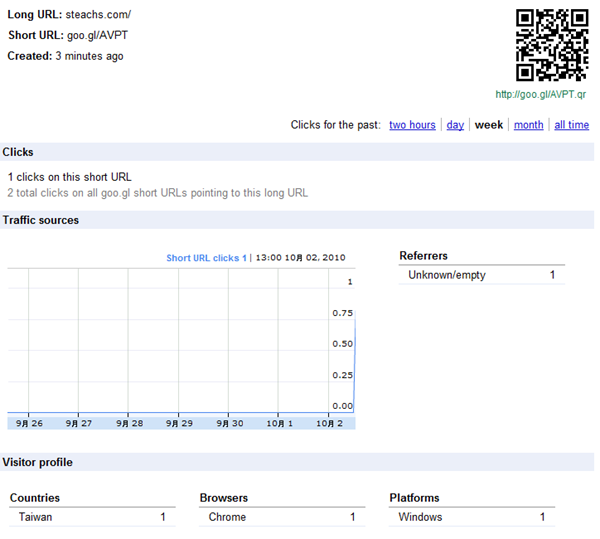This screenshot has height=539, width=600.
Task: Click the 'Short URL clicks 1' chart legend
Action: click(x=206, y=258)
